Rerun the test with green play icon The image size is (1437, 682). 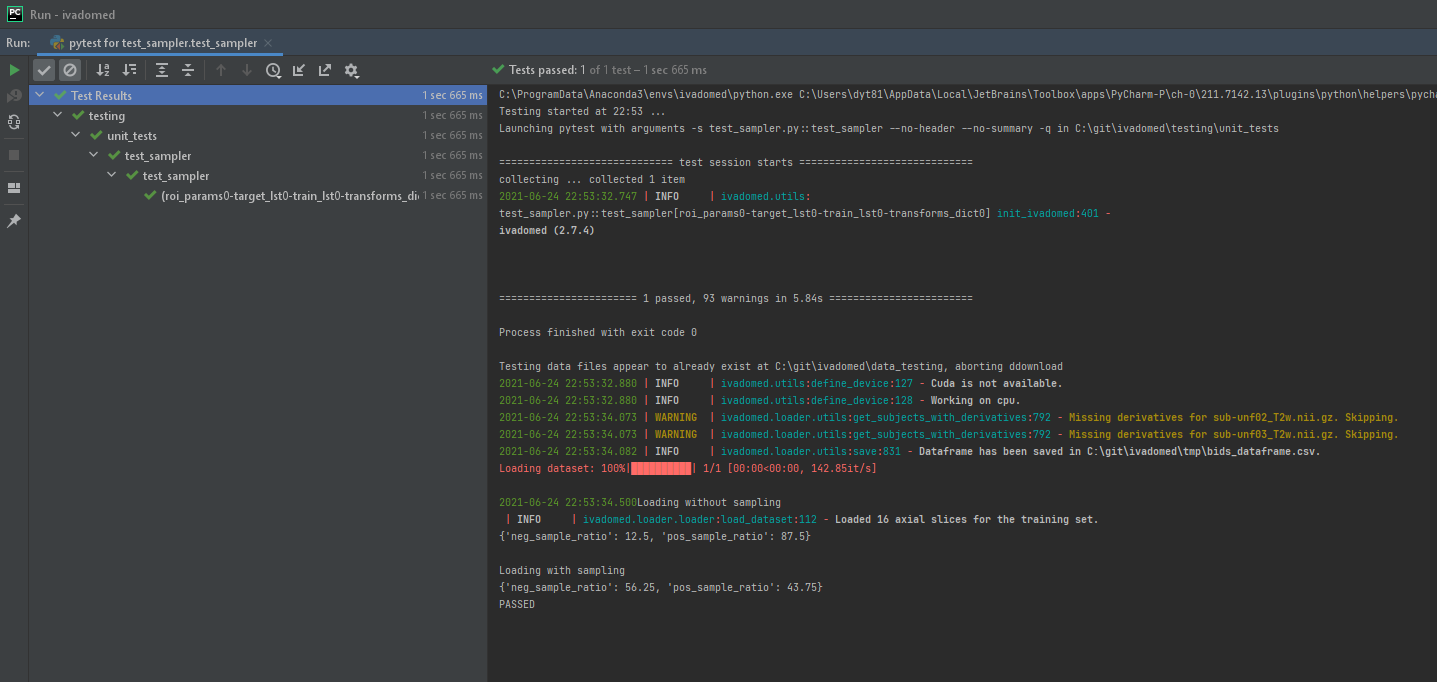[14, 70]
